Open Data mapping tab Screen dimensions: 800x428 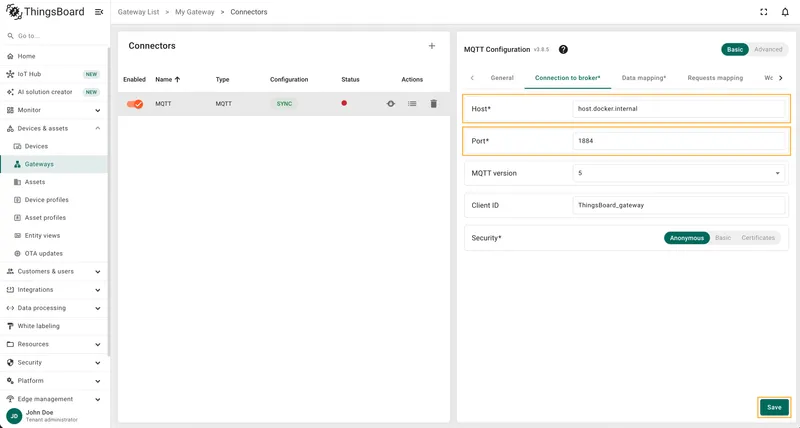click(x=644, y=78)
